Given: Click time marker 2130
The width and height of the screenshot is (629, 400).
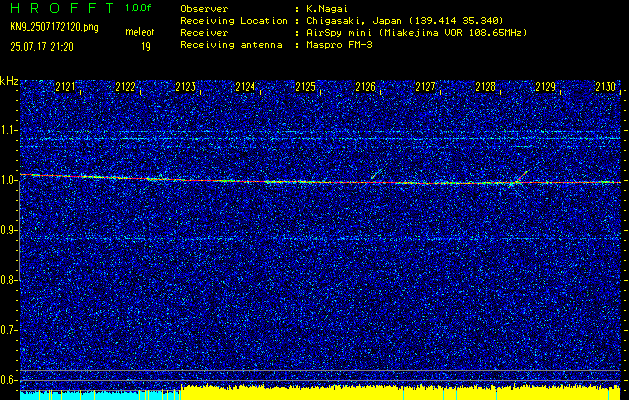Looking at the screenshot, I should (x=606, y=87).
